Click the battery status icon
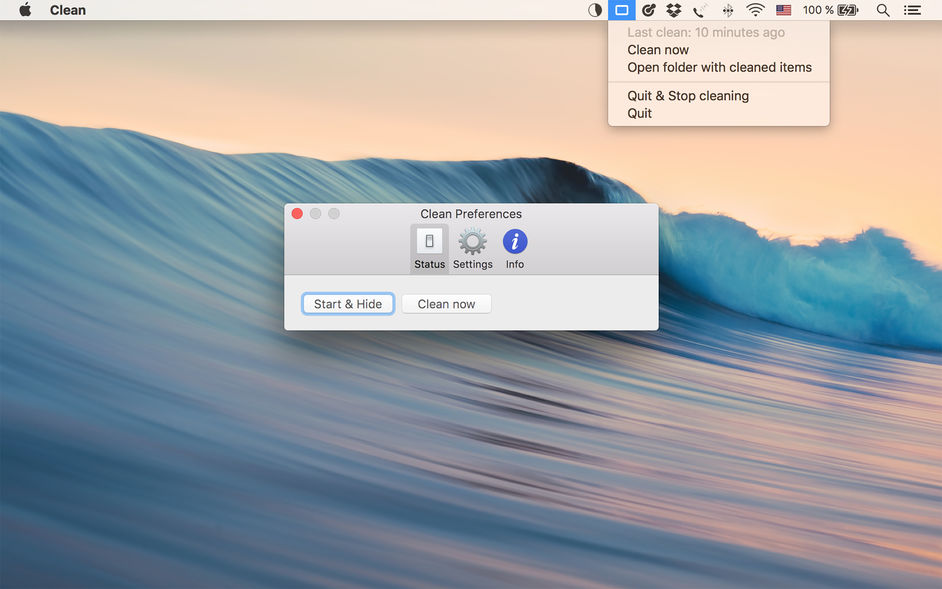Screen dimensions: 942x589 click(848, 10)
